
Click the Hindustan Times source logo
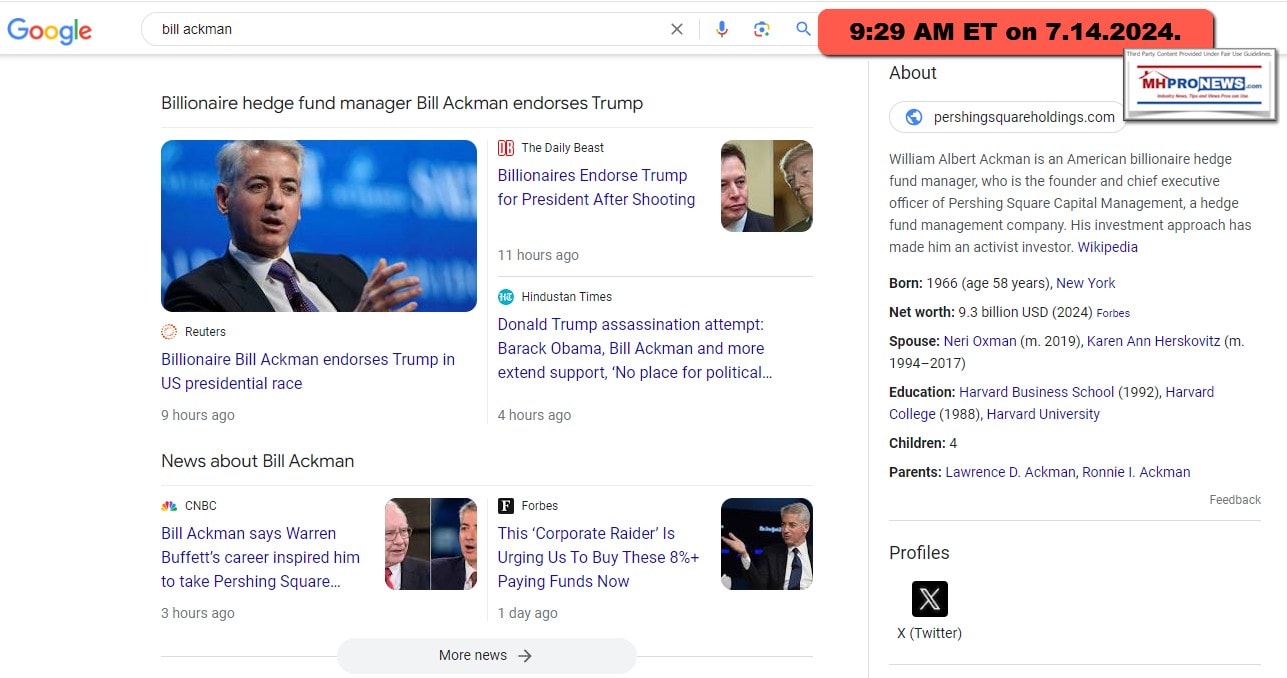(506, 297)
